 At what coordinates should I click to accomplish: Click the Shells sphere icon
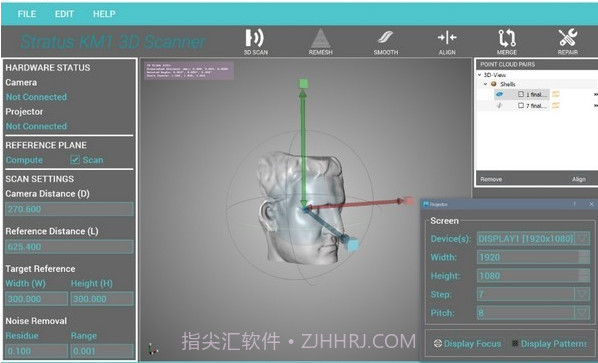tap(494, 84)
